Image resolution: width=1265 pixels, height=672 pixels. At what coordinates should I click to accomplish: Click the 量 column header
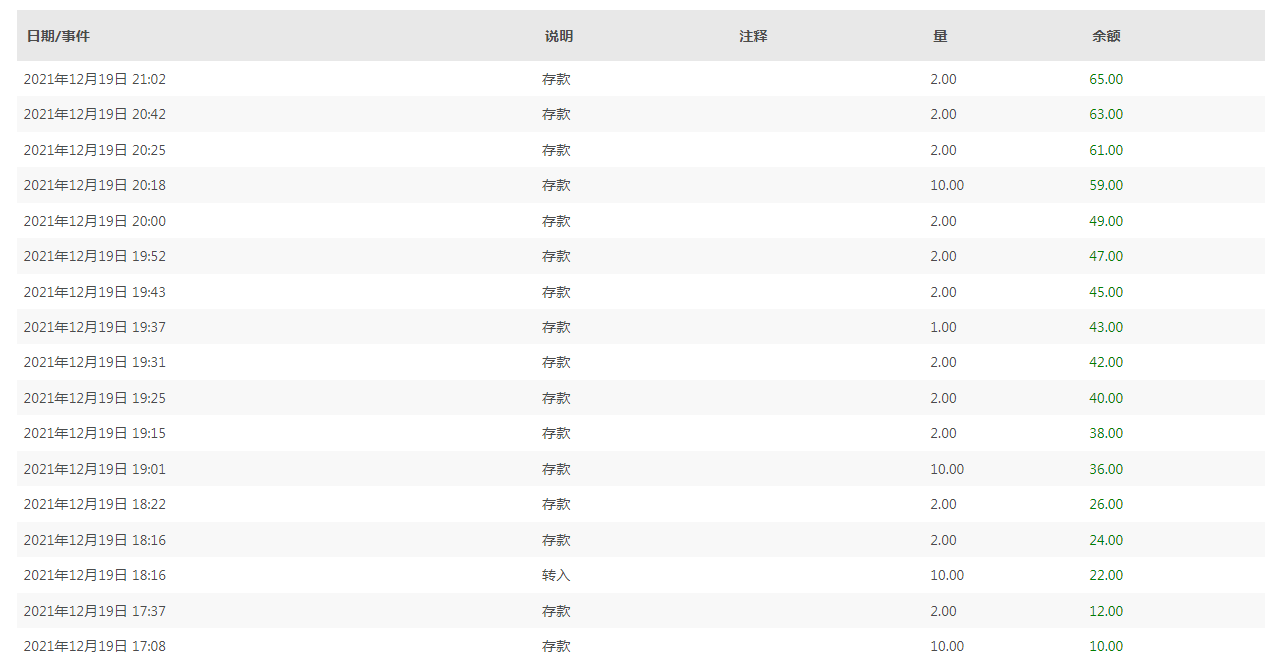click(940, 36)
